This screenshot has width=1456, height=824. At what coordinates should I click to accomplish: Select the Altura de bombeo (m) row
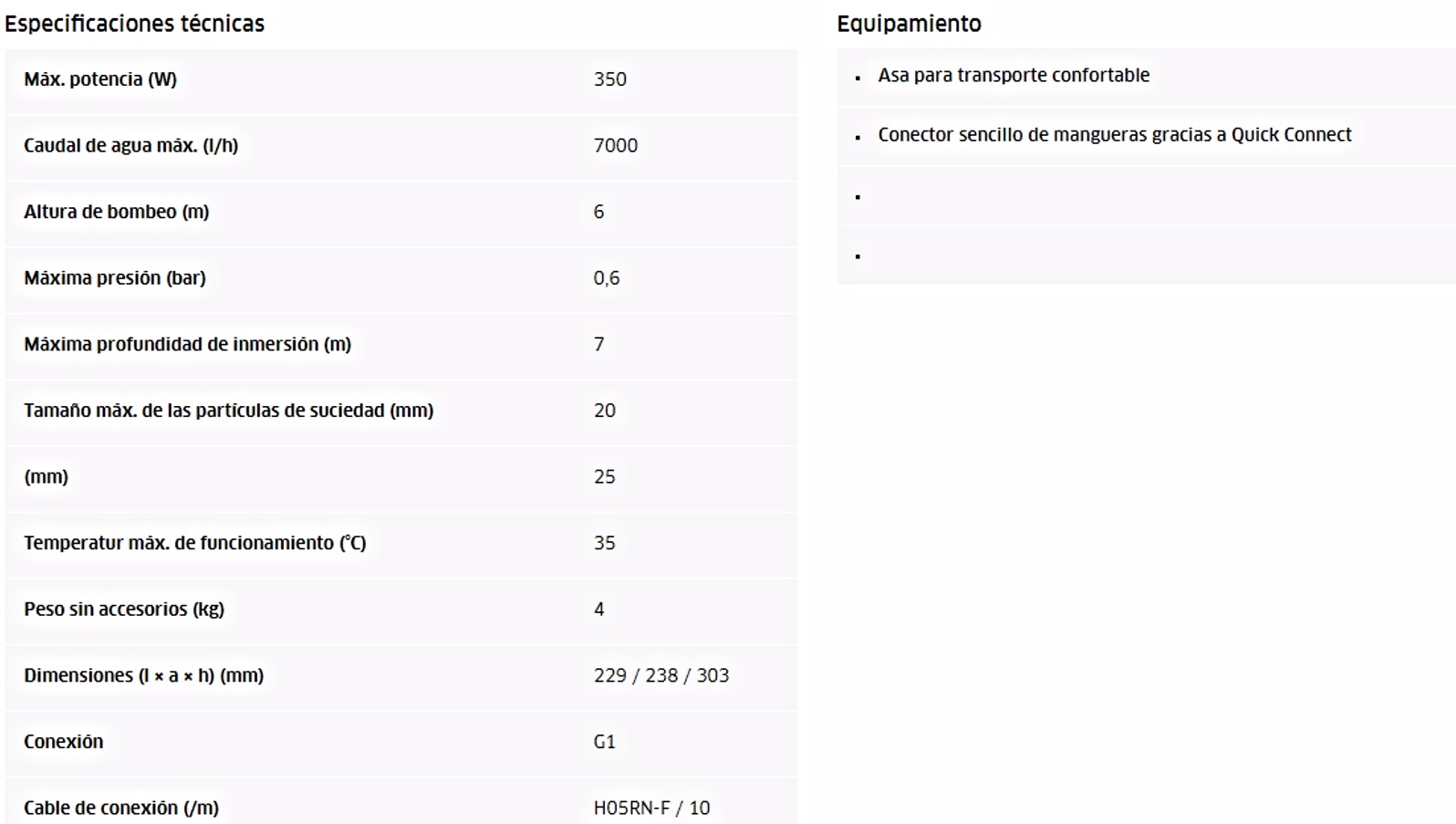(400, 213)
